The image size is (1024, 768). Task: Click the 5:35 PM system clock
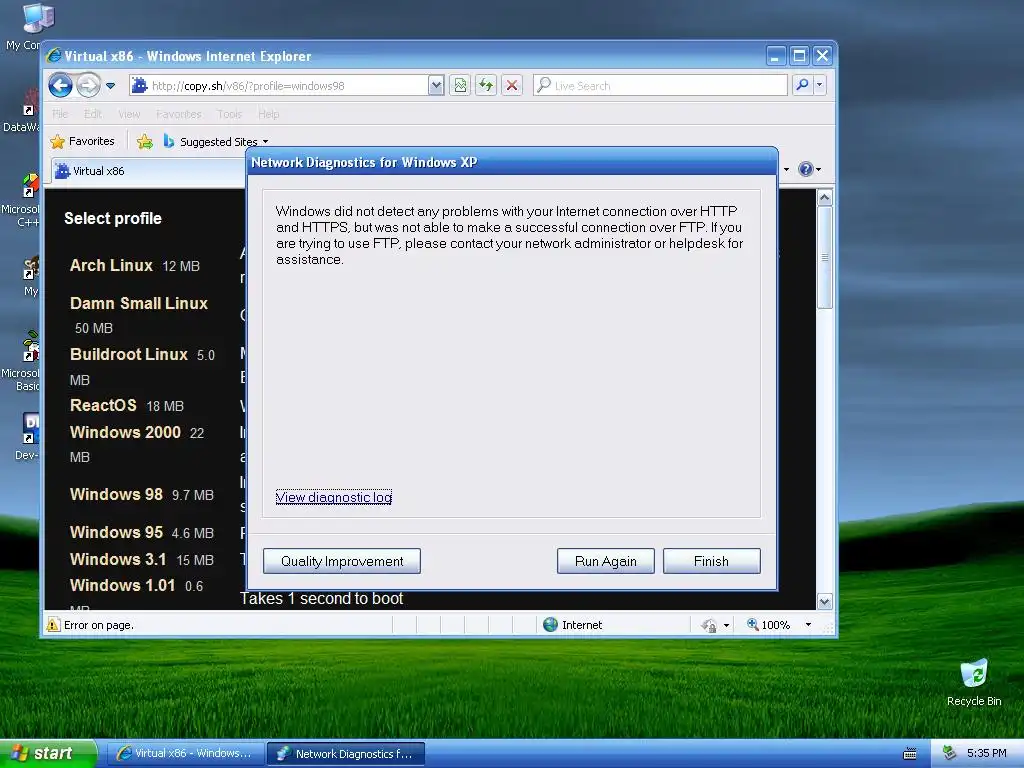click(x=987, y=754)
